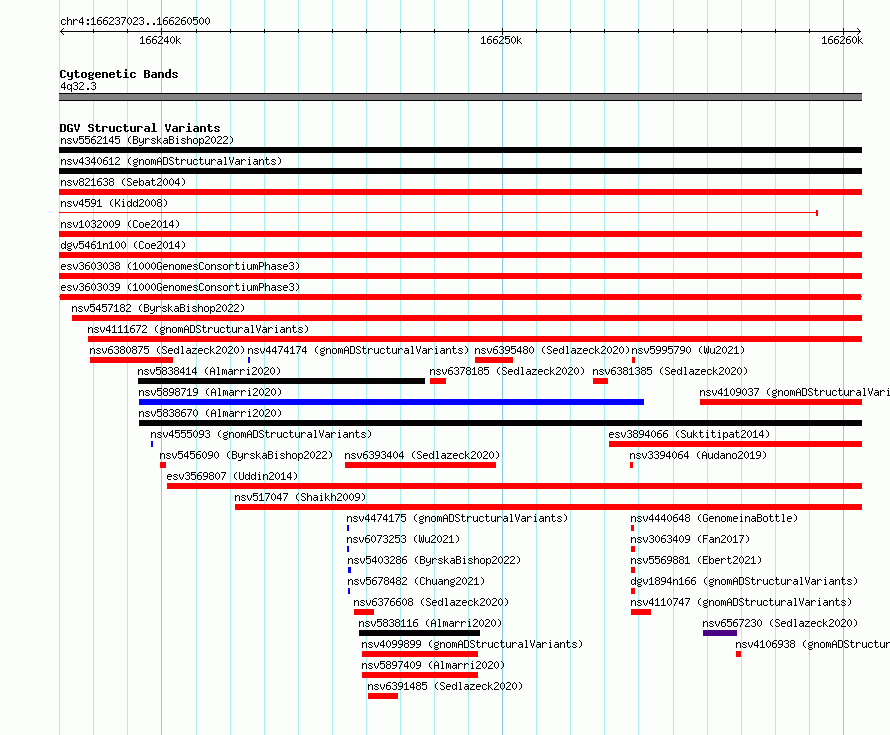Screen dimensions: 890x735
Task: Click esv3569807 (Uddin2014) label
Action: tap(233, 476)
